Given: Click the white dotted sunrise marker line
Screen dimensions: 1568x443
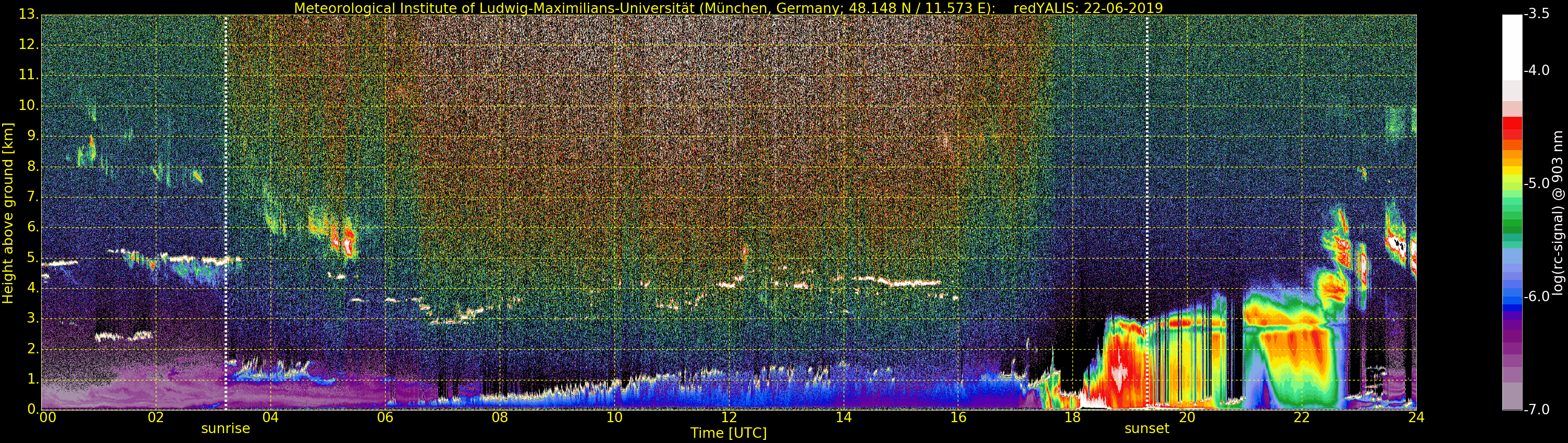Looking at the screenshot, I should [226, 212].
